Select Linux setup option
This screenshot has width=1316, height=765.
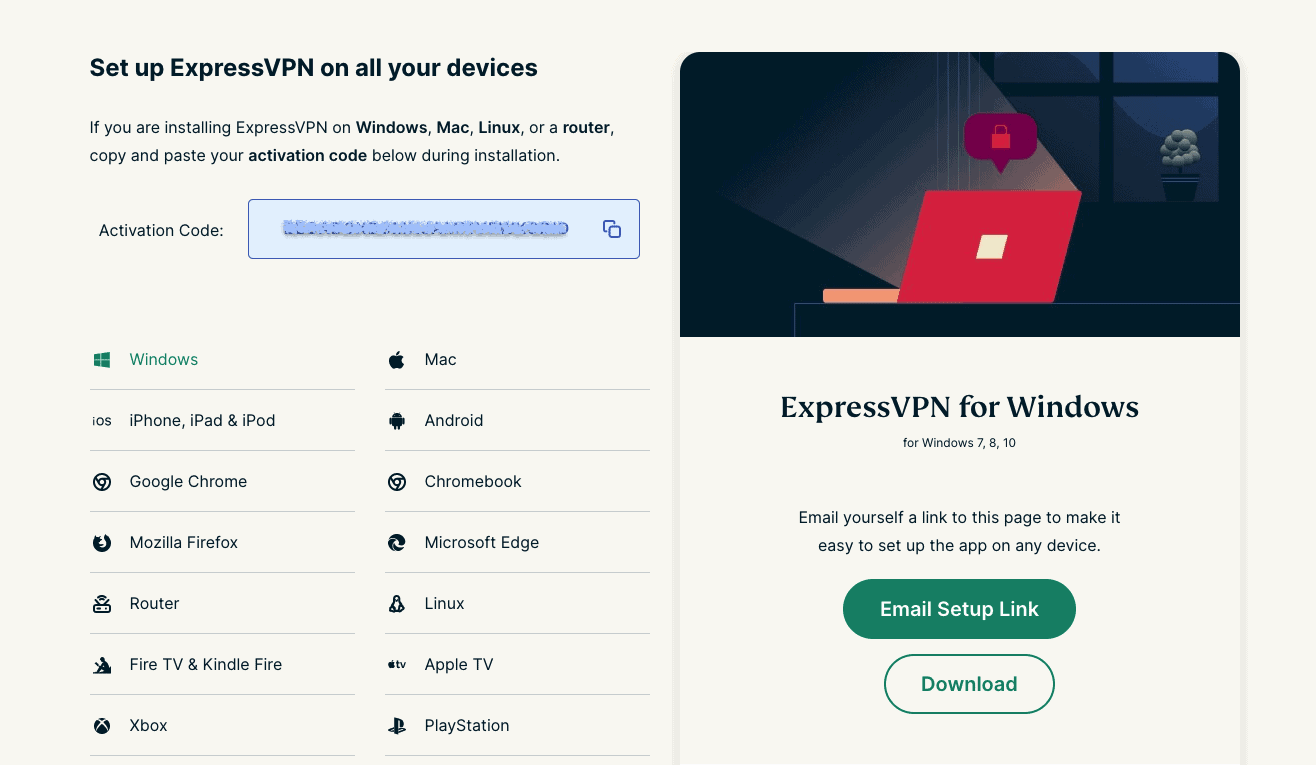tap(517, 604)
